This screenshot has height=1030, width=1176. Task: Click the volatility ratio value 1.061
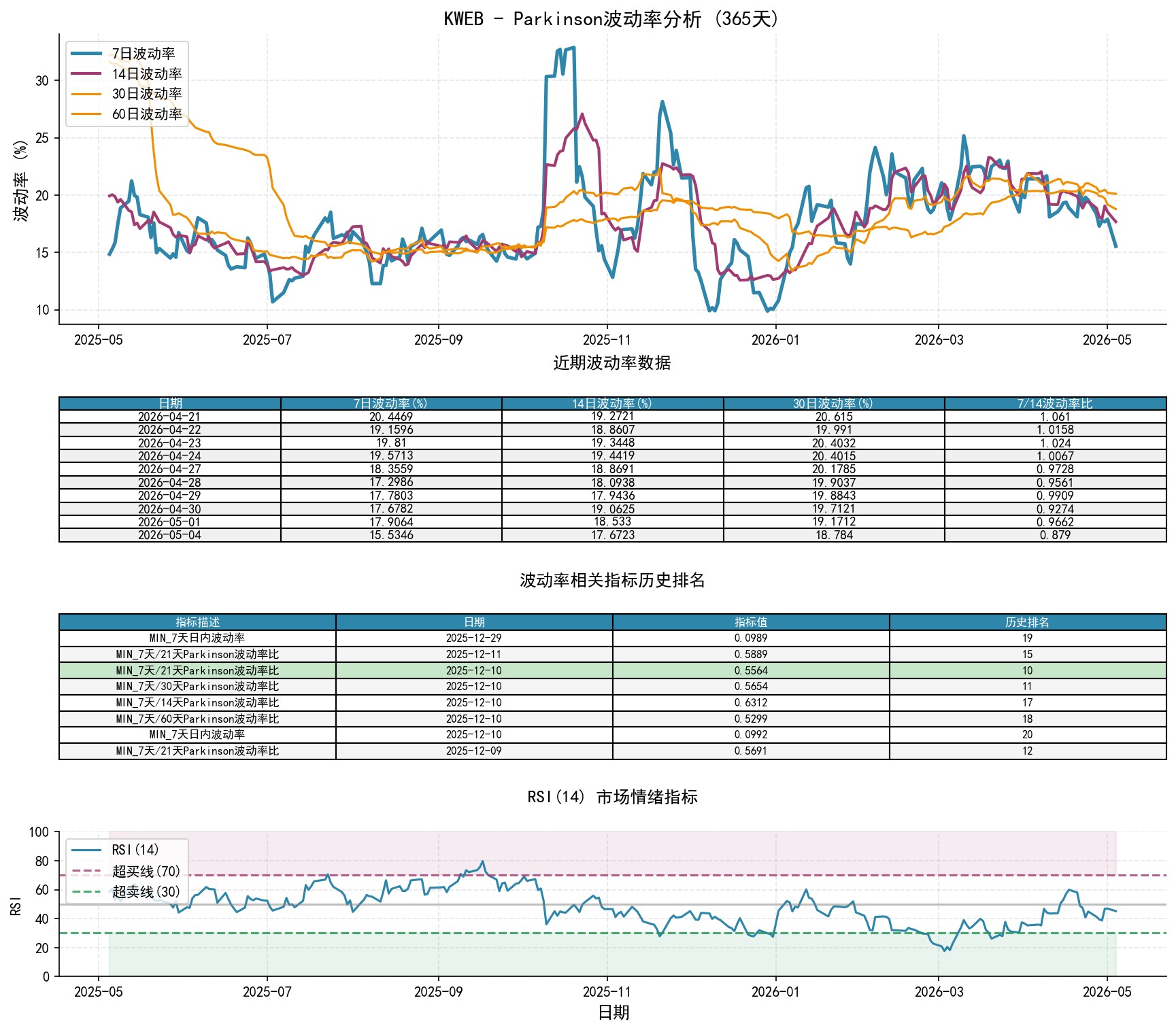(x=1055, y=417)
